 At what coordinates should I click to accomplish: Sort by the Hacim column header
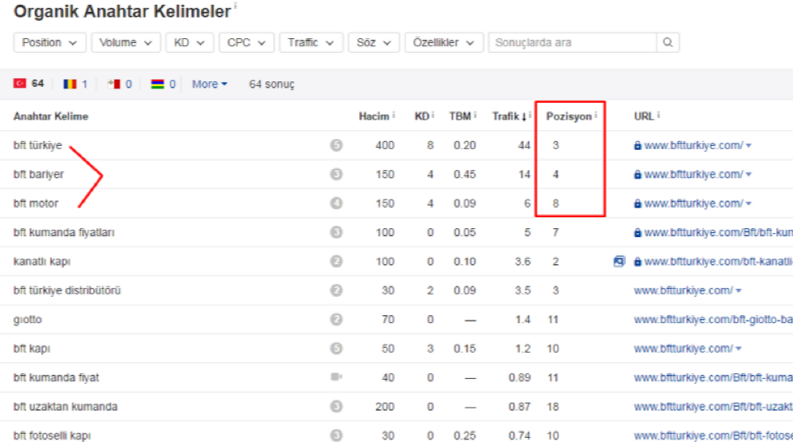coord(374,116)
